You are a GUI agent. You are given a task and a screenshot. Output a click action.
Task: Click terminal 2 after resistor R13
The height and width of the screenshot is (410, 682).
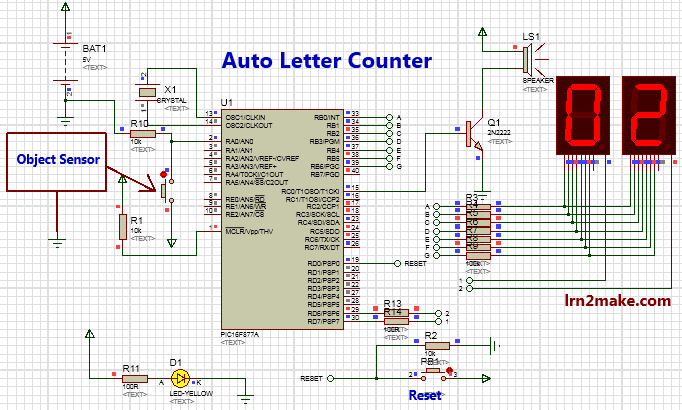point(438,313)
